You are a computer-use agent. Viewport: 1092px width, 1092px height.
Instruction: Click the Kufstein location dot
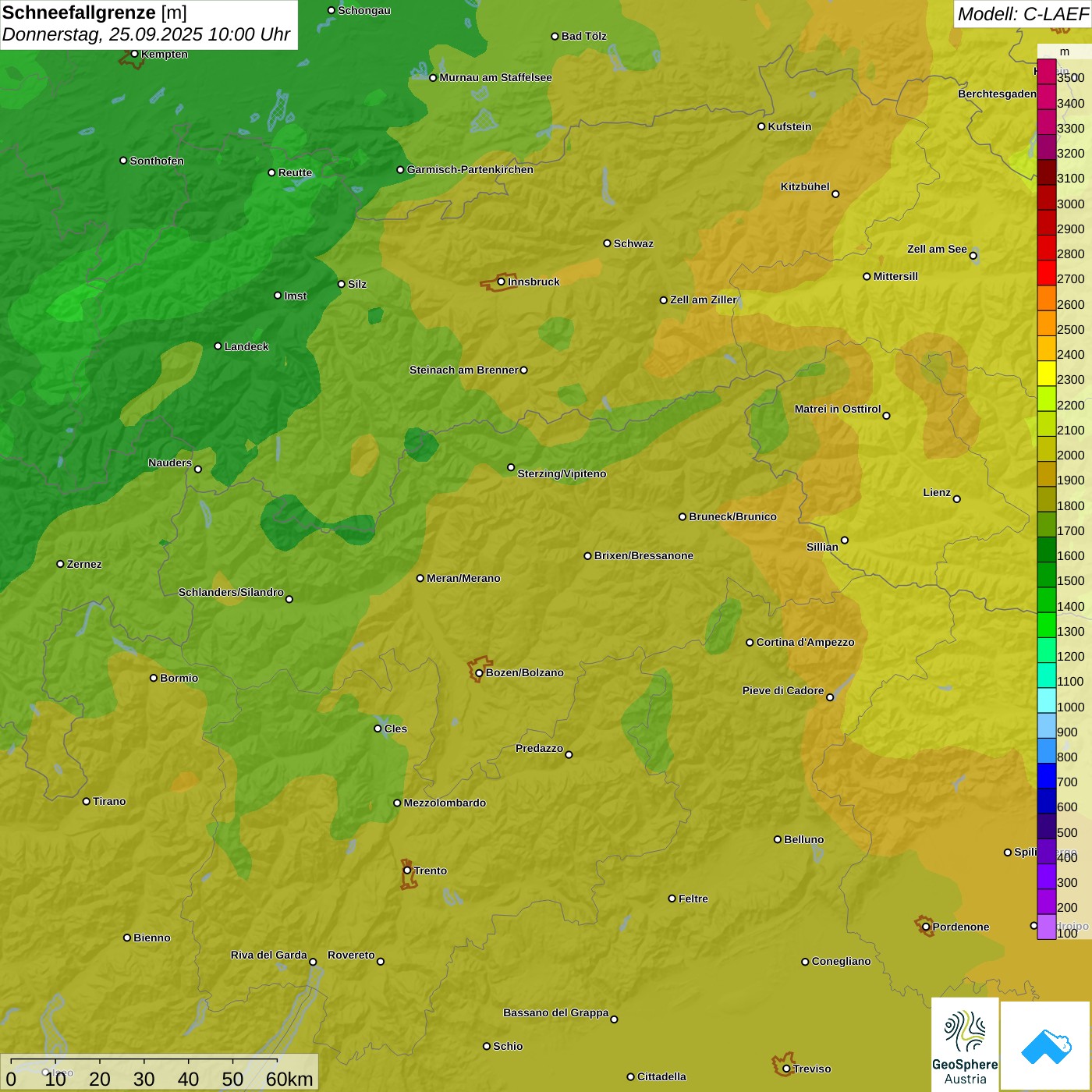click(762, 126)
